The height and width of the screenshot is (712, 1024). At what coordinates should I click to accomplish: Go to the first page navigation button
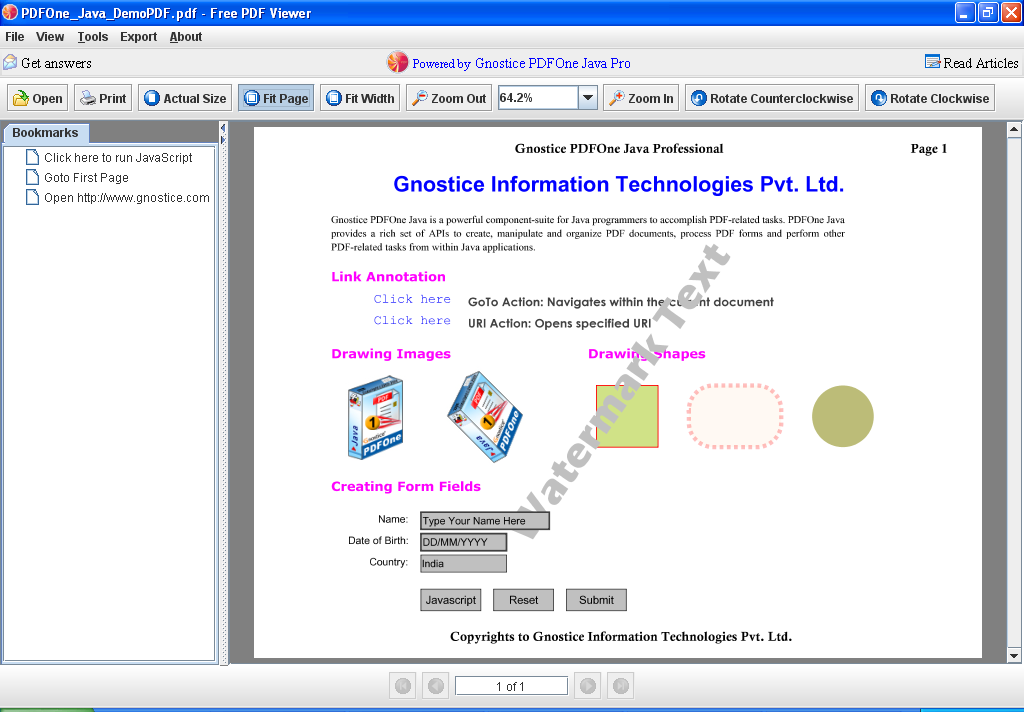point(402,686)
